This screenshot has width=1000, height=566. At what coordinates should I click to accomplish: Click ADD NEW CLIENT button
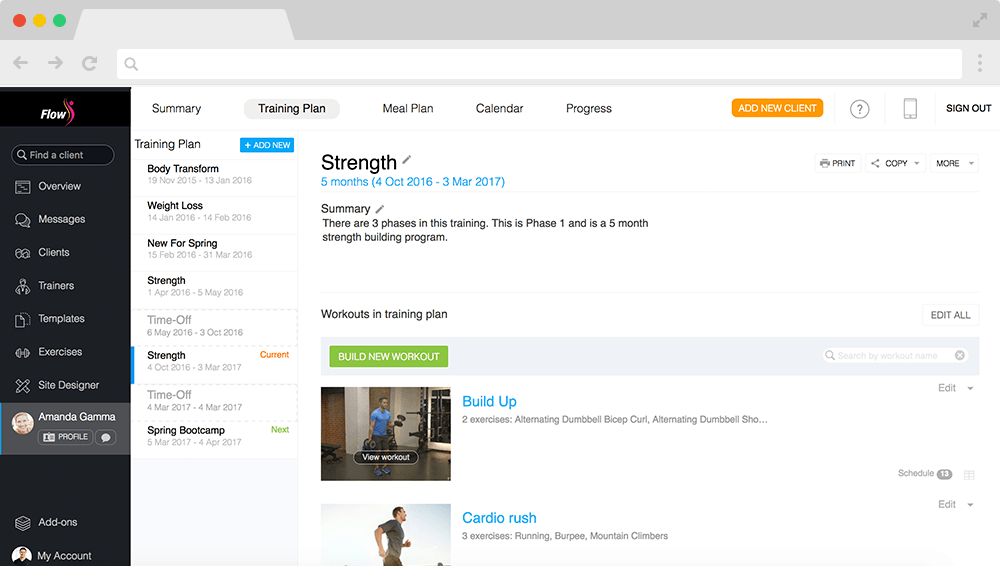click(x=777, y=108)
